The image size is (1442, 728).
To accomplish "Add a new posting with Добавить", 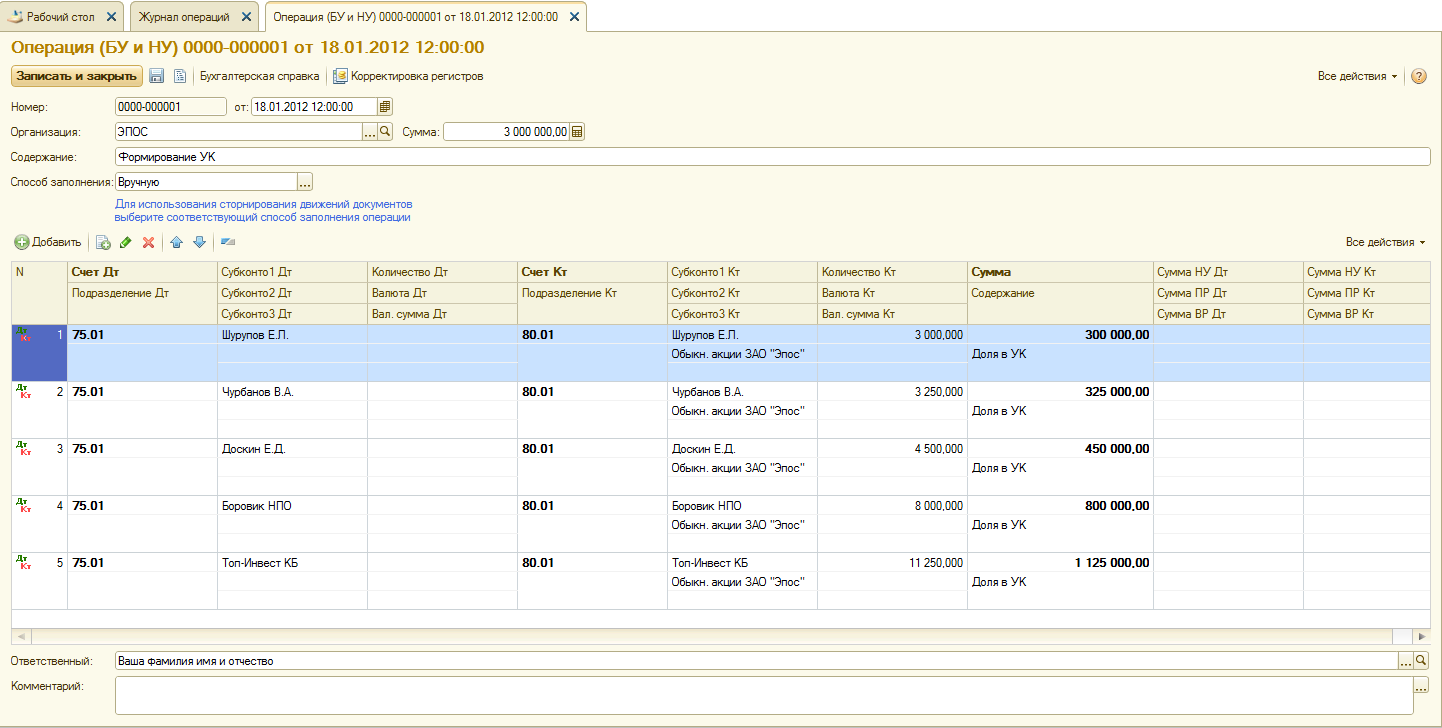I will (x=48, y=242).
